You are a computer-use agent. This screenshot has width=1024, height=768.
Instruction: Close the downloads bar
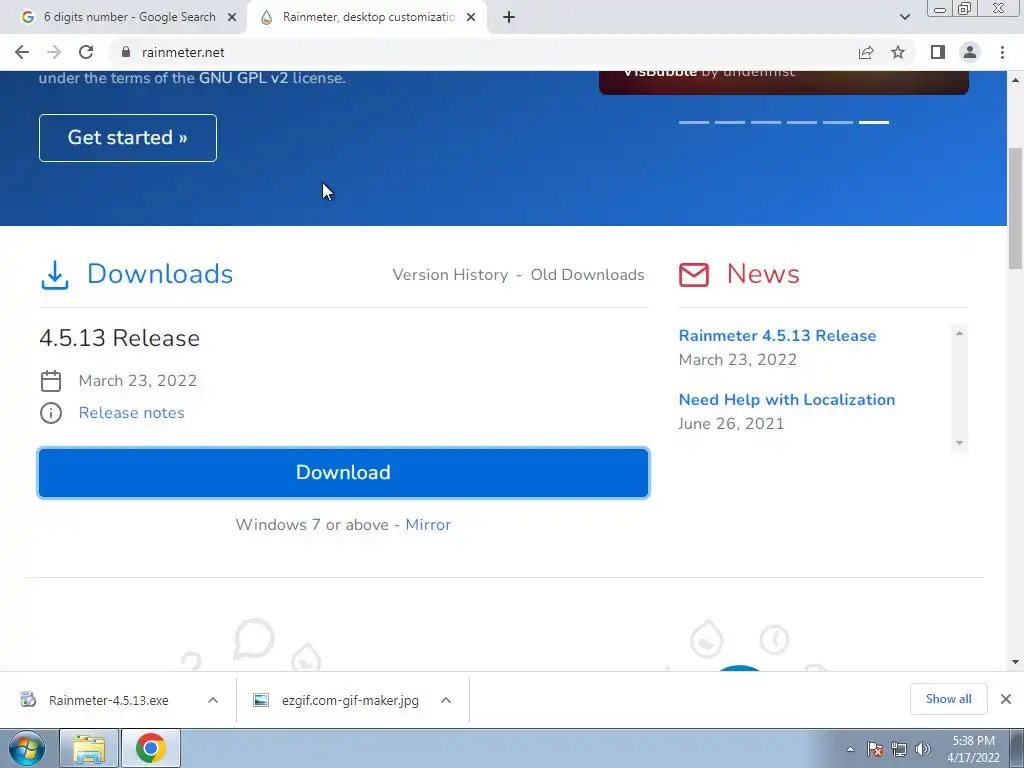click(x=1006, y=699)
